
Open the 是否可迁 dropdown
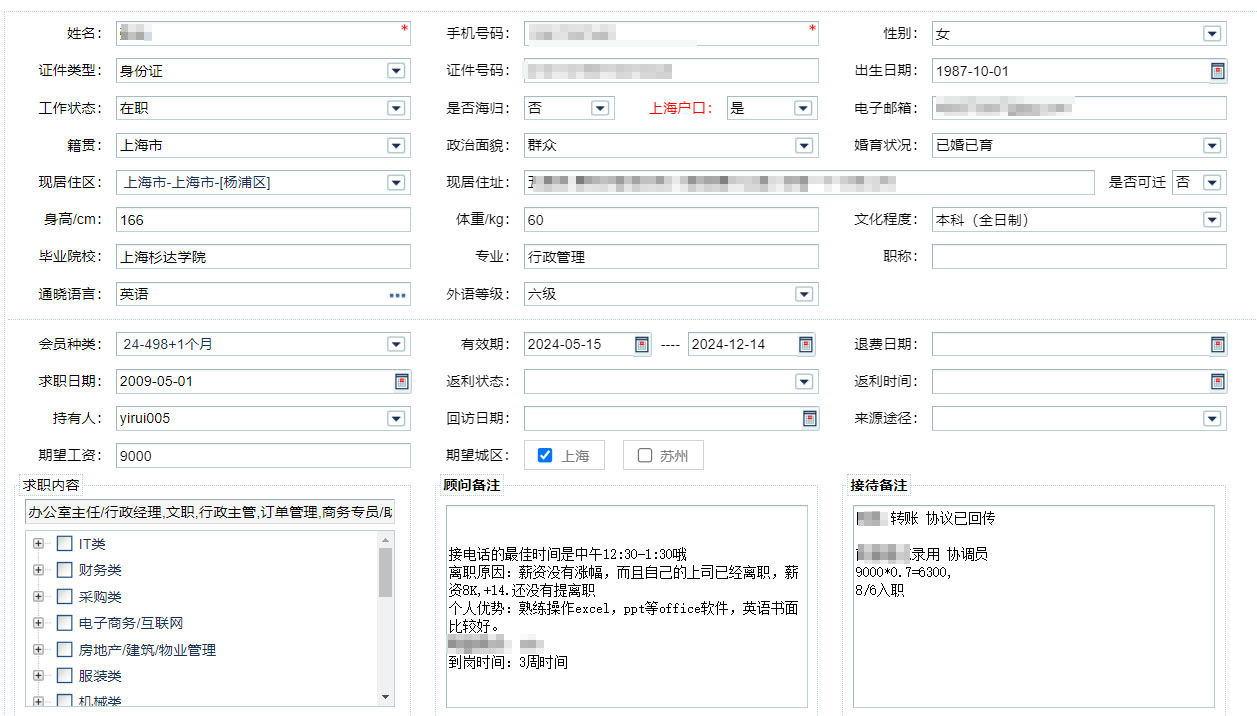click(1212, 183)
